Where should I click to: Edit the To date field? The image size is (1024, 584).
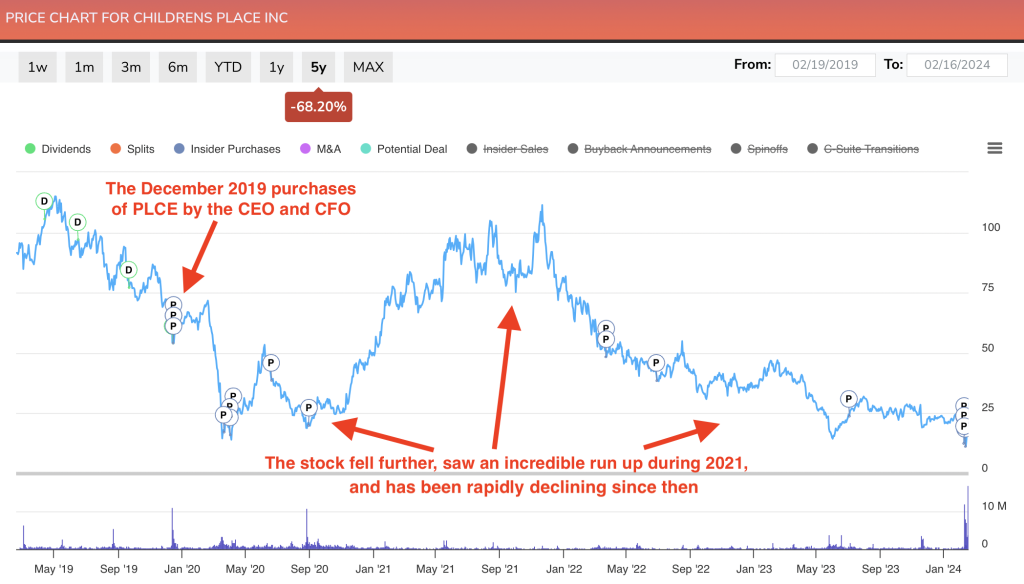click(x=957, y=65)
